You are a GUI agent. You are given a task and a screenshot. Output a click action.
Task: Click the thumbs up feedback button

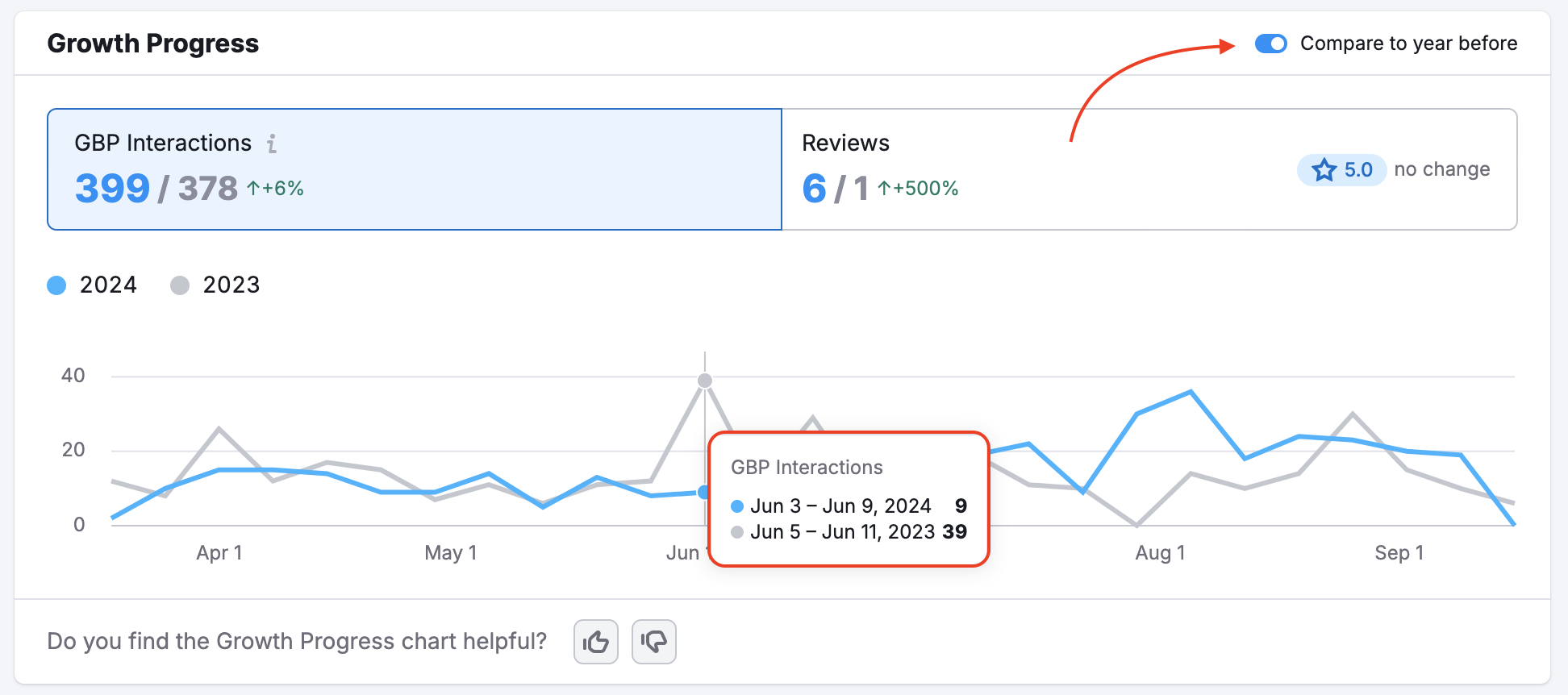(596, 642)
